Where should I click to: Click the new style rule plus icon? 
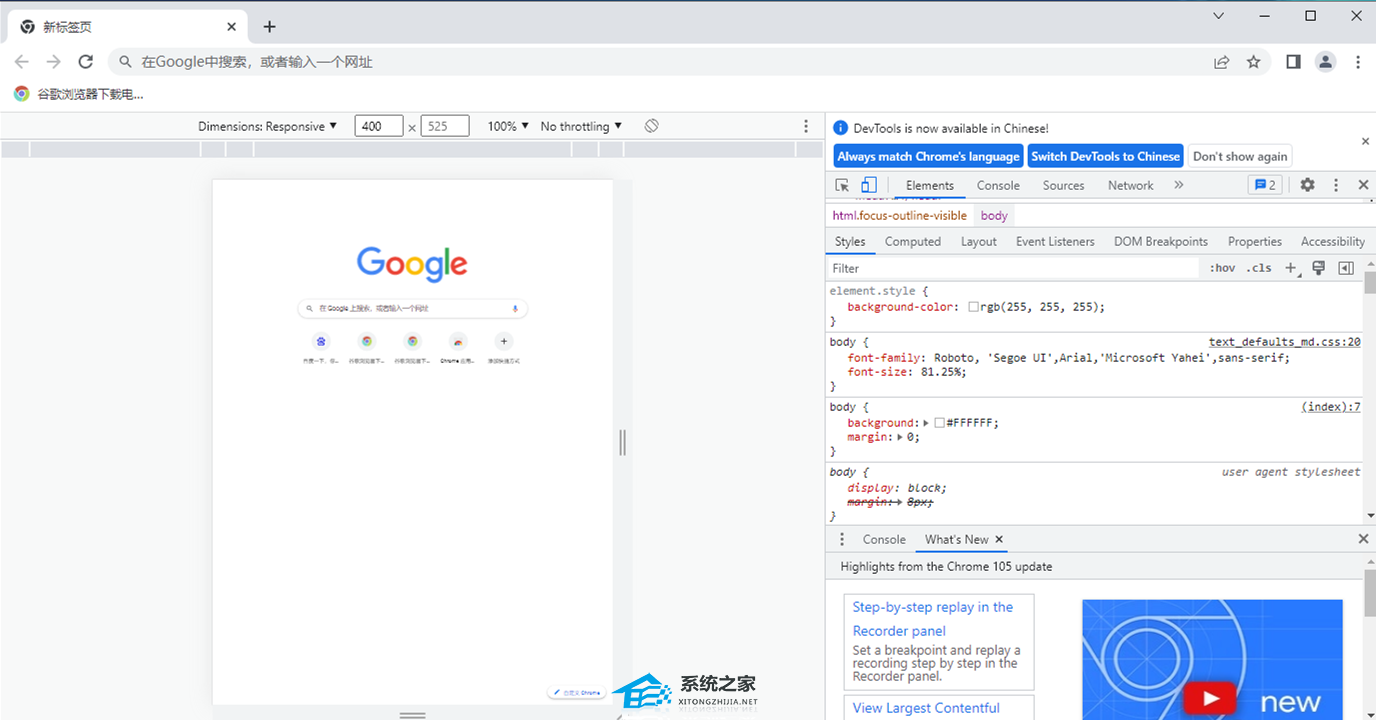(1291, 268)
